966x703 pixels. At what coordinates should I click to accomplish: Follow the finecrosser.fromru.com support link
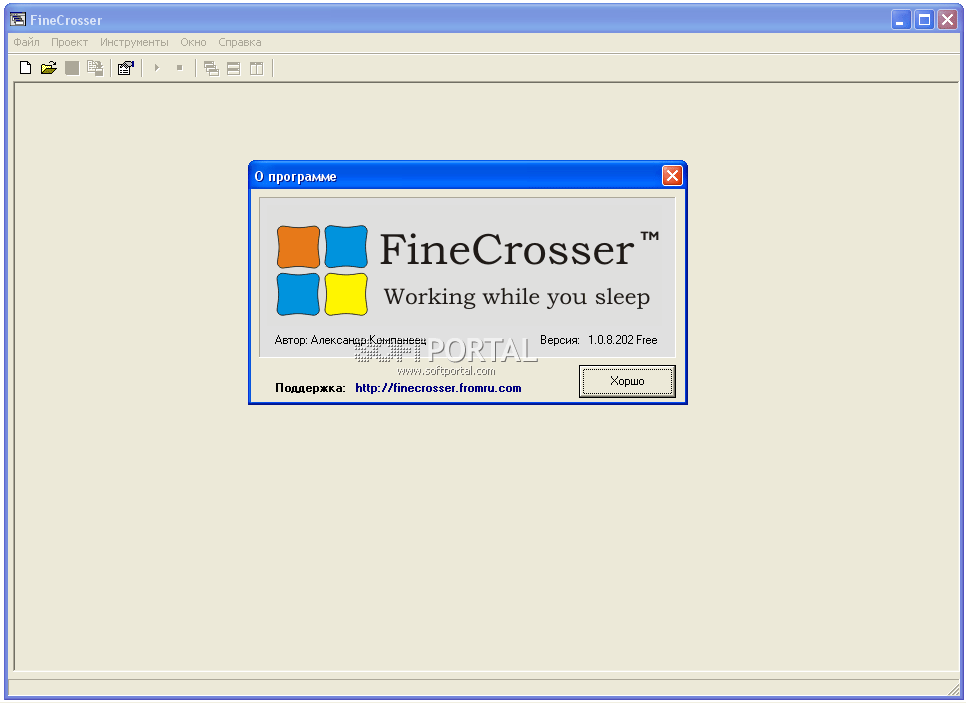pos(438,388)
